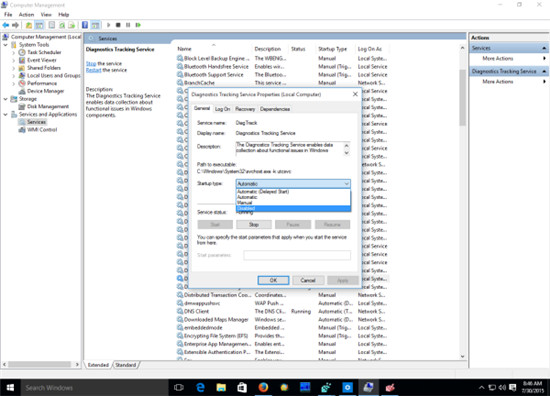Expand the Task Scheduler tree node
This screenshot has width=550, height=396.
[x=13, y=53]
